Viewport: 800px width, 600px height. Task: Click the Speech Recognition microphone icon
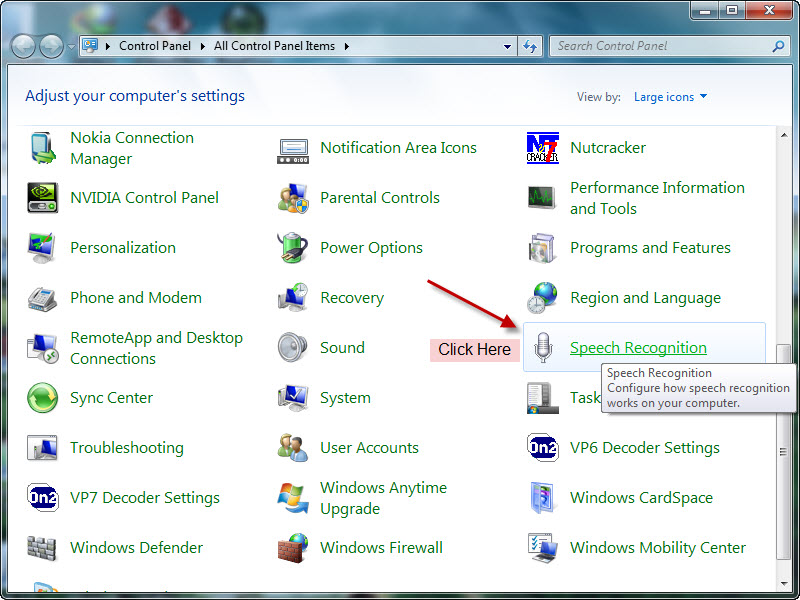543,347
